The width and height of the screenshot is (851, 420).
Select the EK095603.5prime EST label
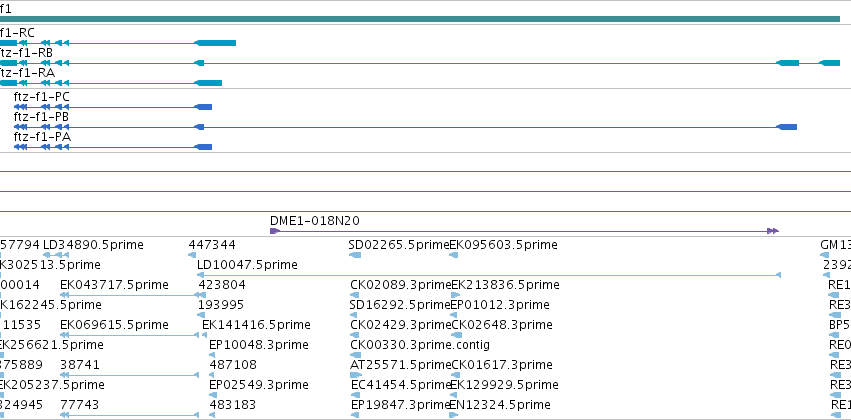tap(504, 245)
